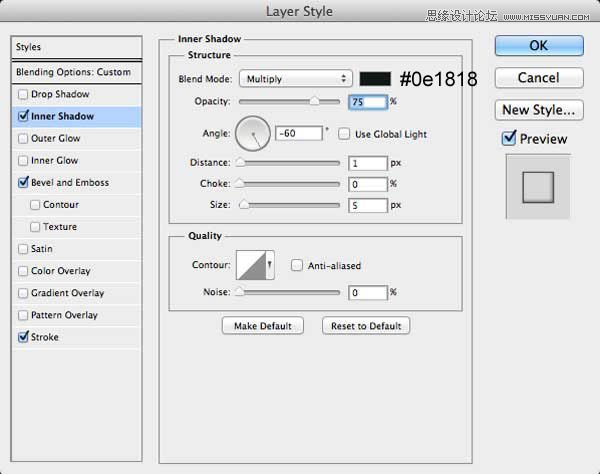Expand the contour picker arrow
Viewport: 600px width, 474px height.
pos(270,265)
